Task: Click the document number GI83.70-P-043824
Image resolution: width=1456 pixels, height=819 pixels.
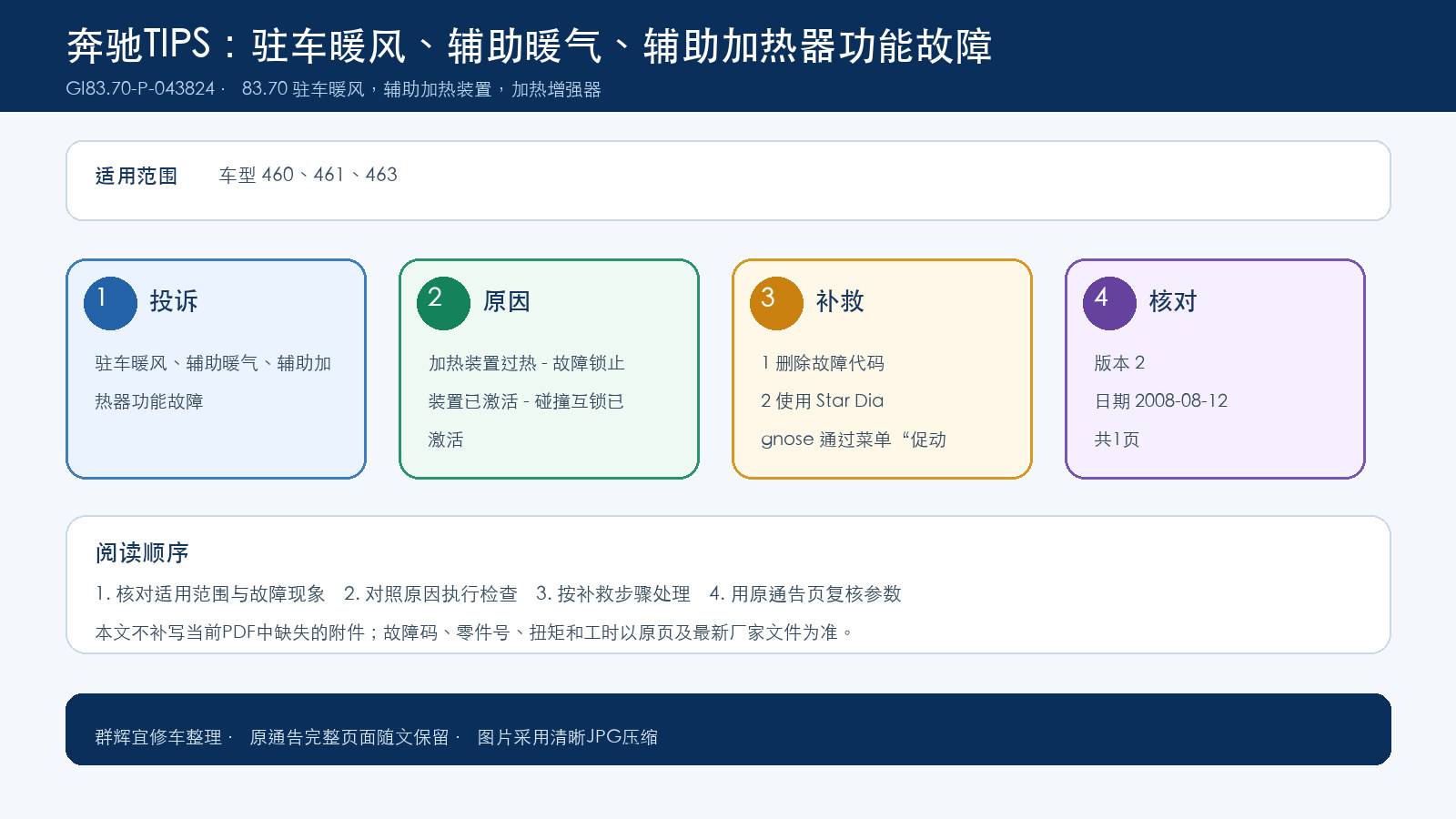Action: pos(141,89)
